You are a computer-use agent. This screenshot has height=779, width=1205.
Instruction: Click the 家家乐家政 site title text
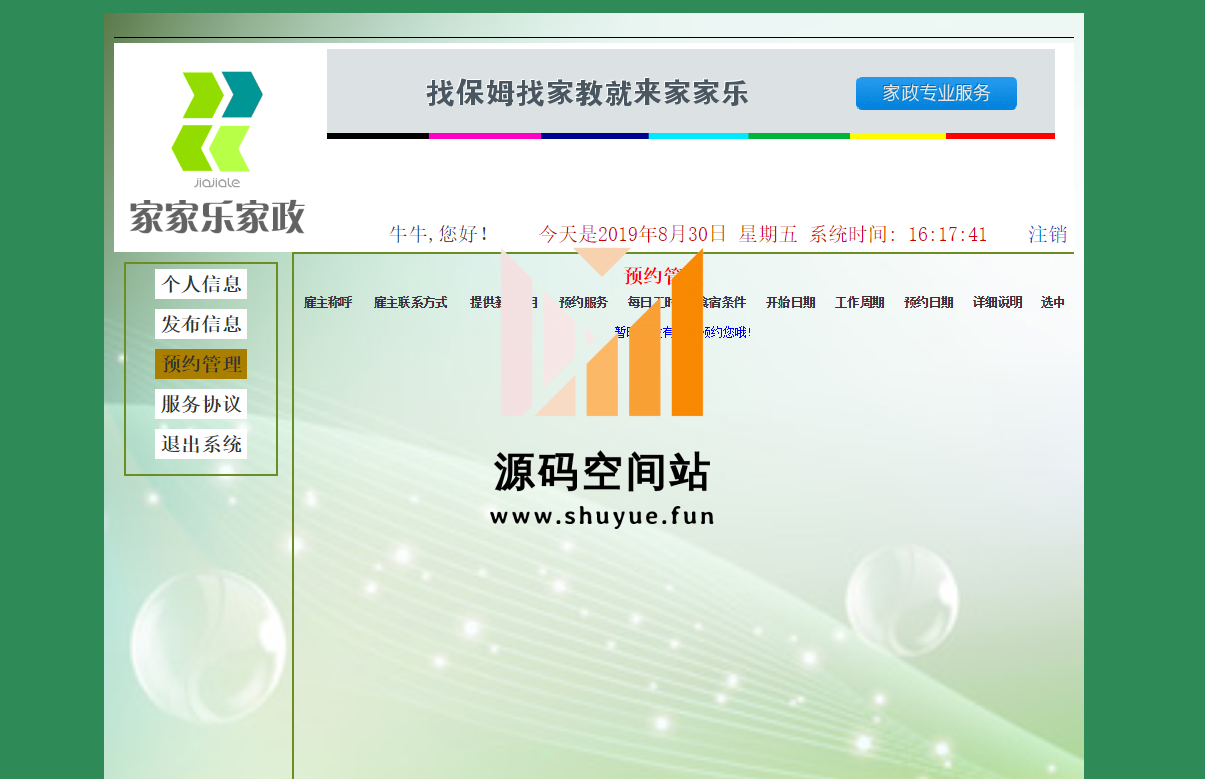[216, 217]
